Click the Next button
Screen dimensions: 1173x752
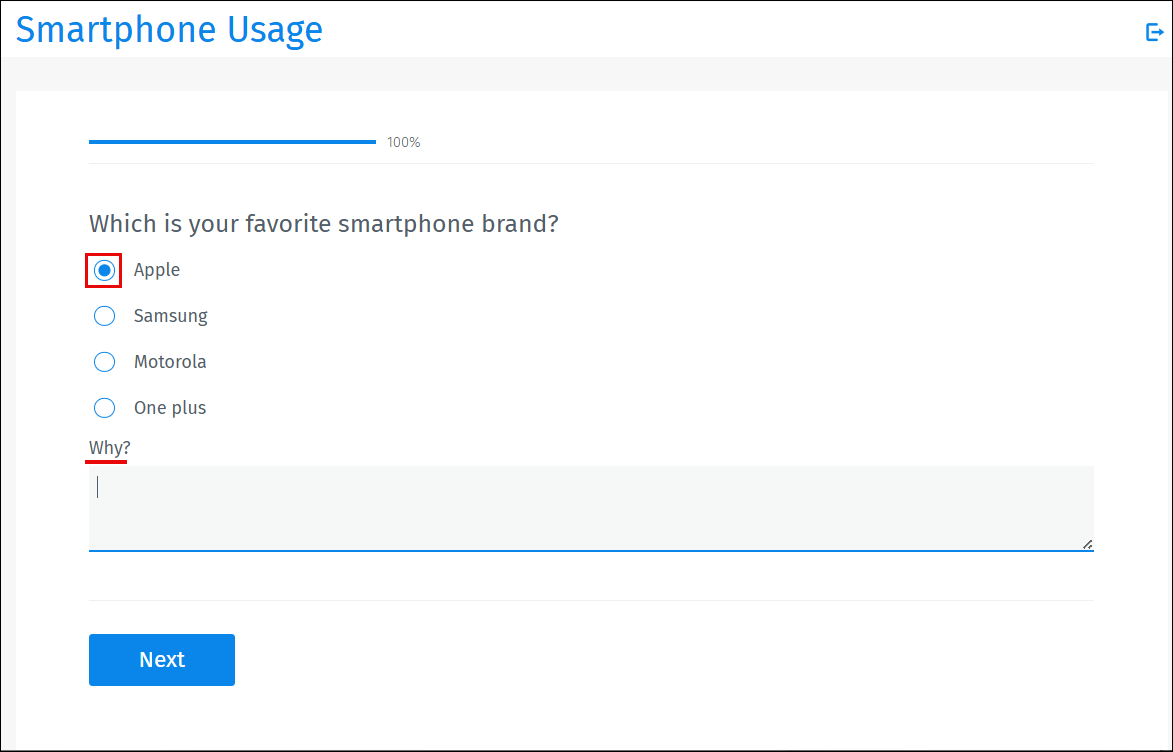[161, 659]
